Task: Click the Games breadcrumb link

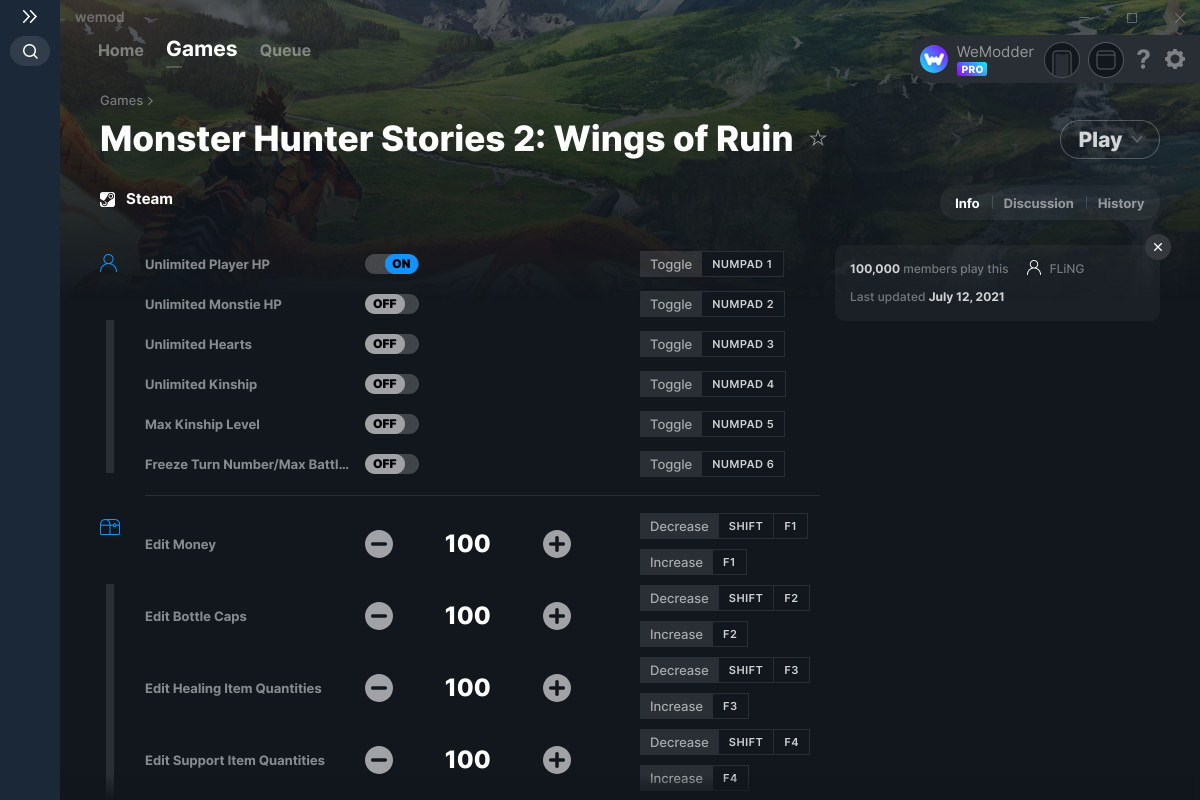Action: 121,100
